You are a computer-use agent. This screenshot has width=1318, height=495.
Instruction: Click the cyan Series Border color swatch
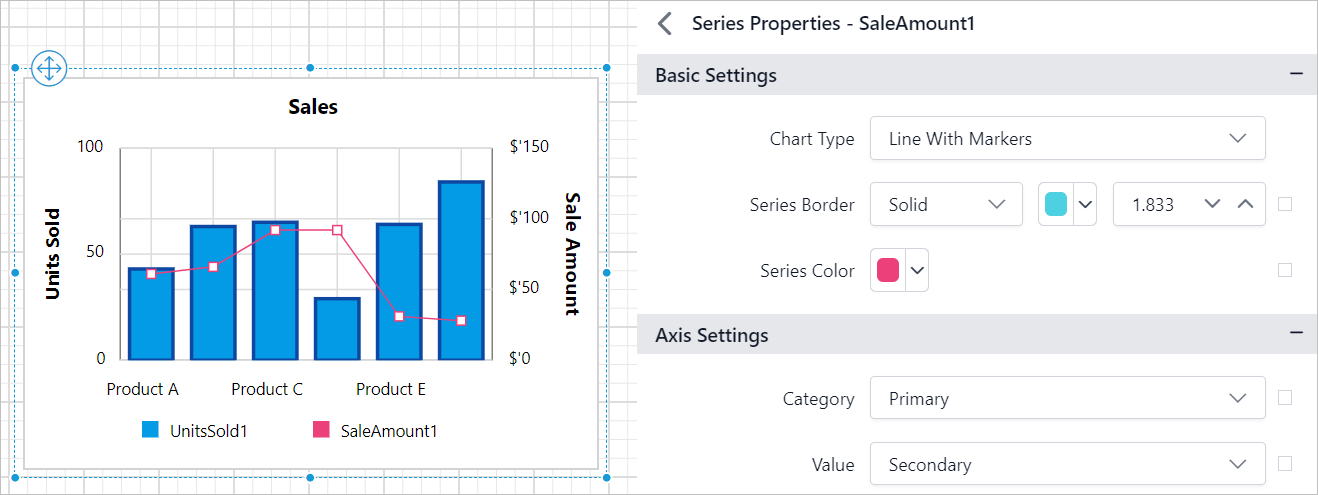pos(1056,204)
